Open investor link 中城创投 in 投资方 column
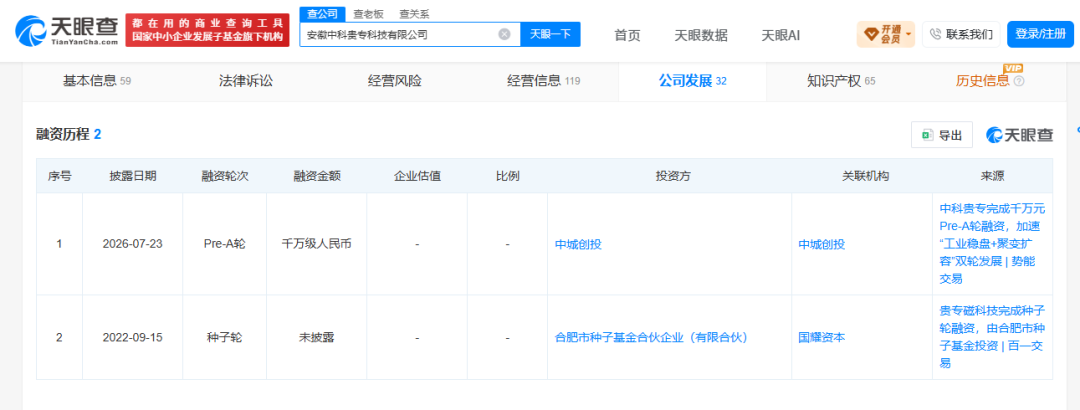 point(578,244)
